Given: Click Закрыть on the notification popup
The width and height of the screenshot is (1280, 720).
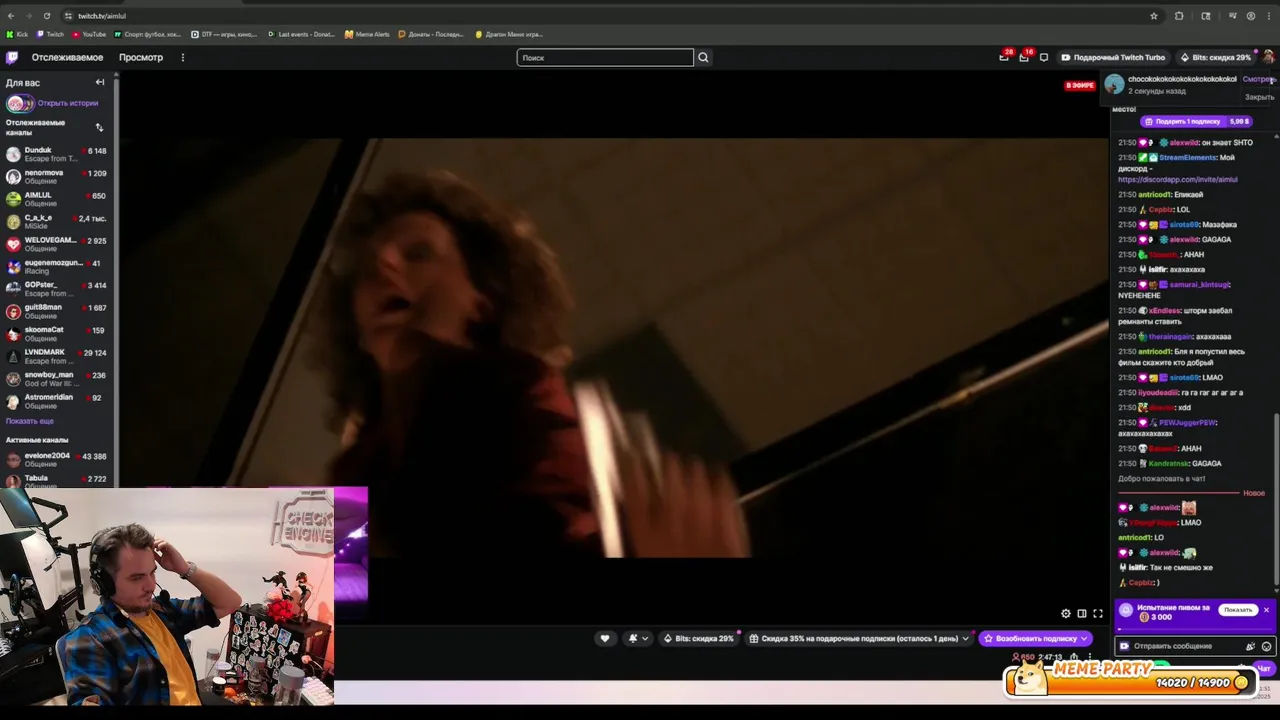Looking at the screenshot, I should [x=1259, y=97].
